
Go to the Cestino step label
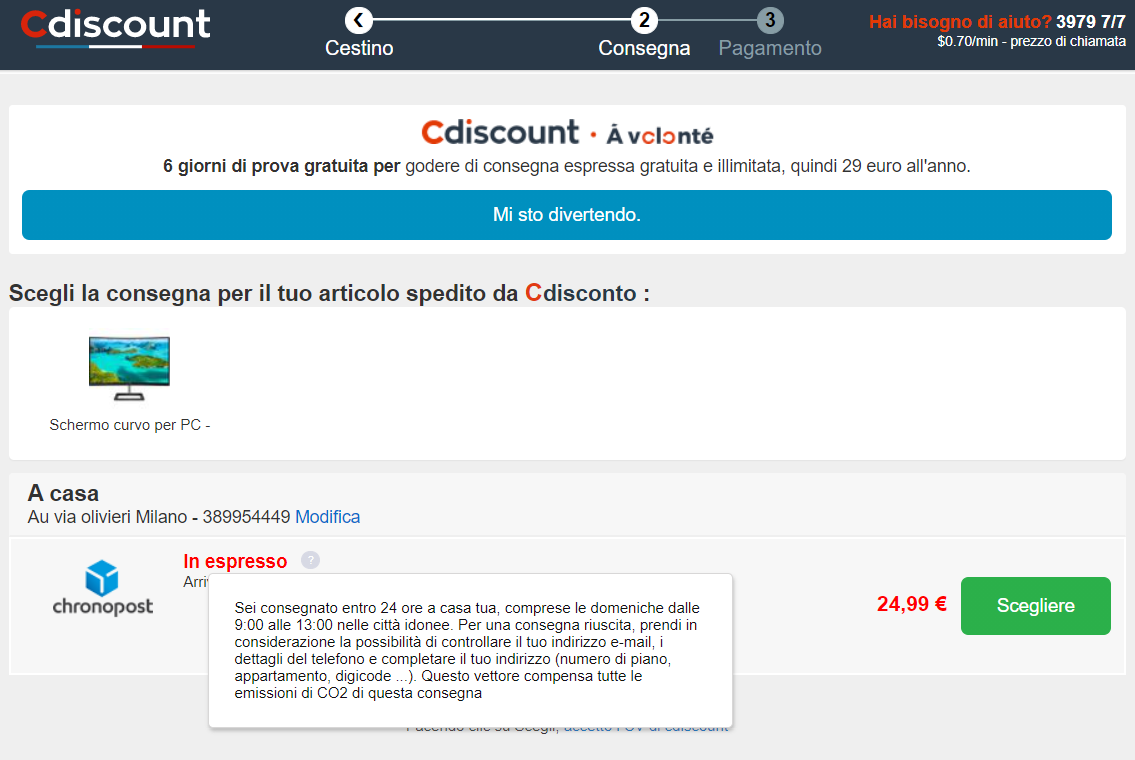pyautogui.click(x=359, y=48)
